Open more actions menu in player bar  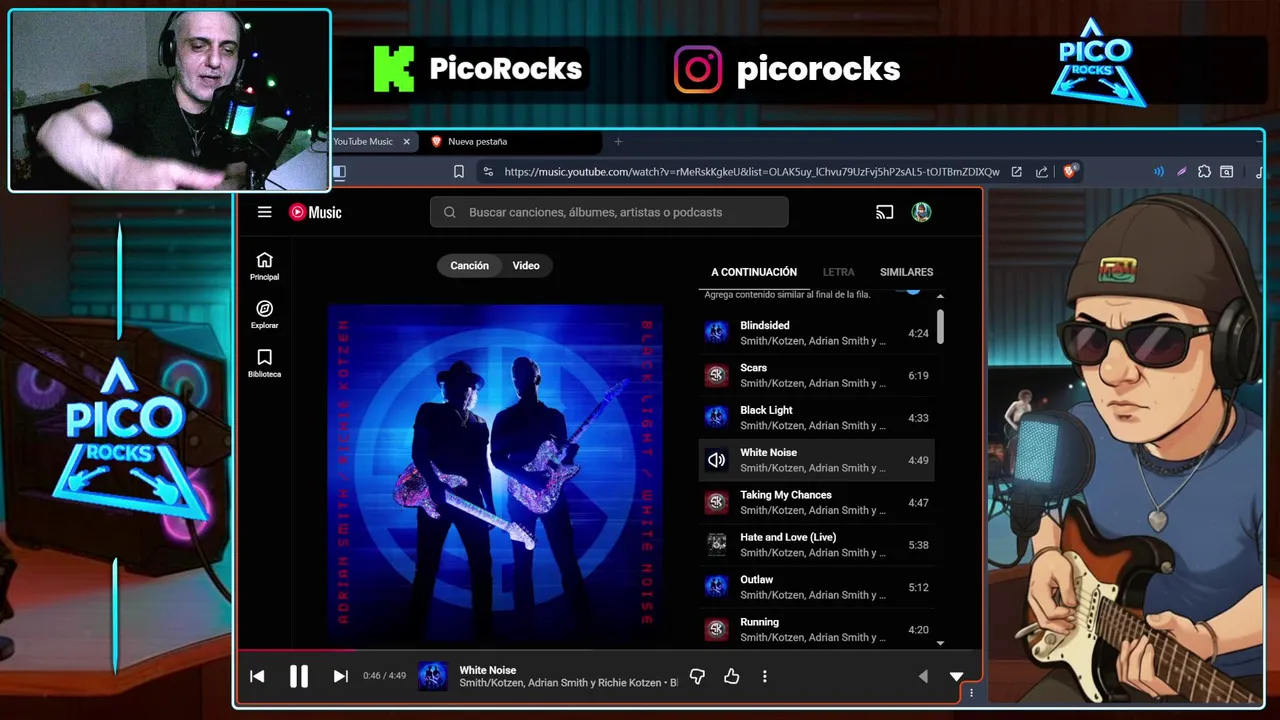(x=765, y=677)
